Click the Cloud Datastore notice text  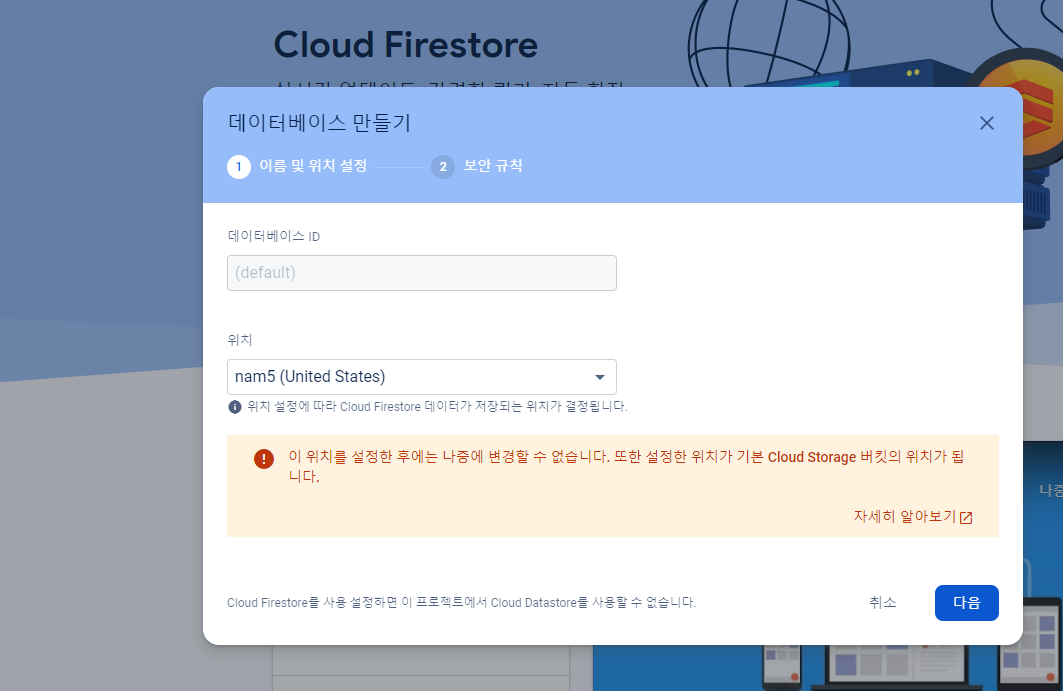tap(462, 602)
